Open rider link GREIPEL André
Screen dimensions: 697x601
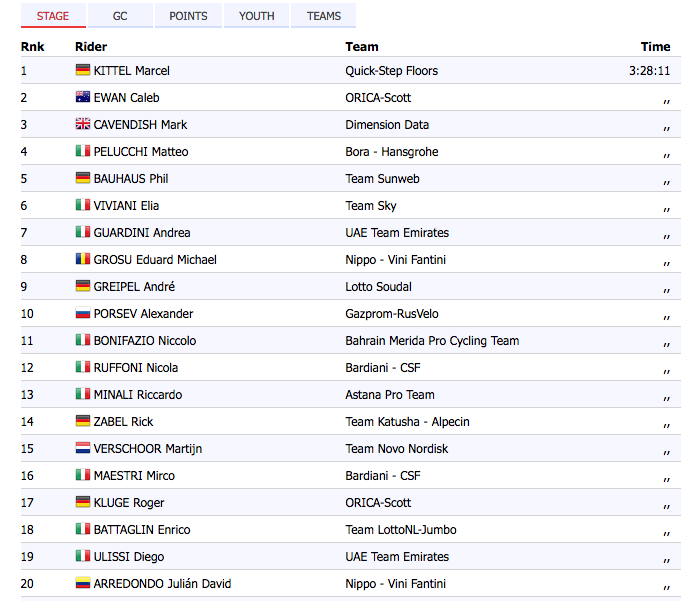pyautogui.click(x=134, y=287)
